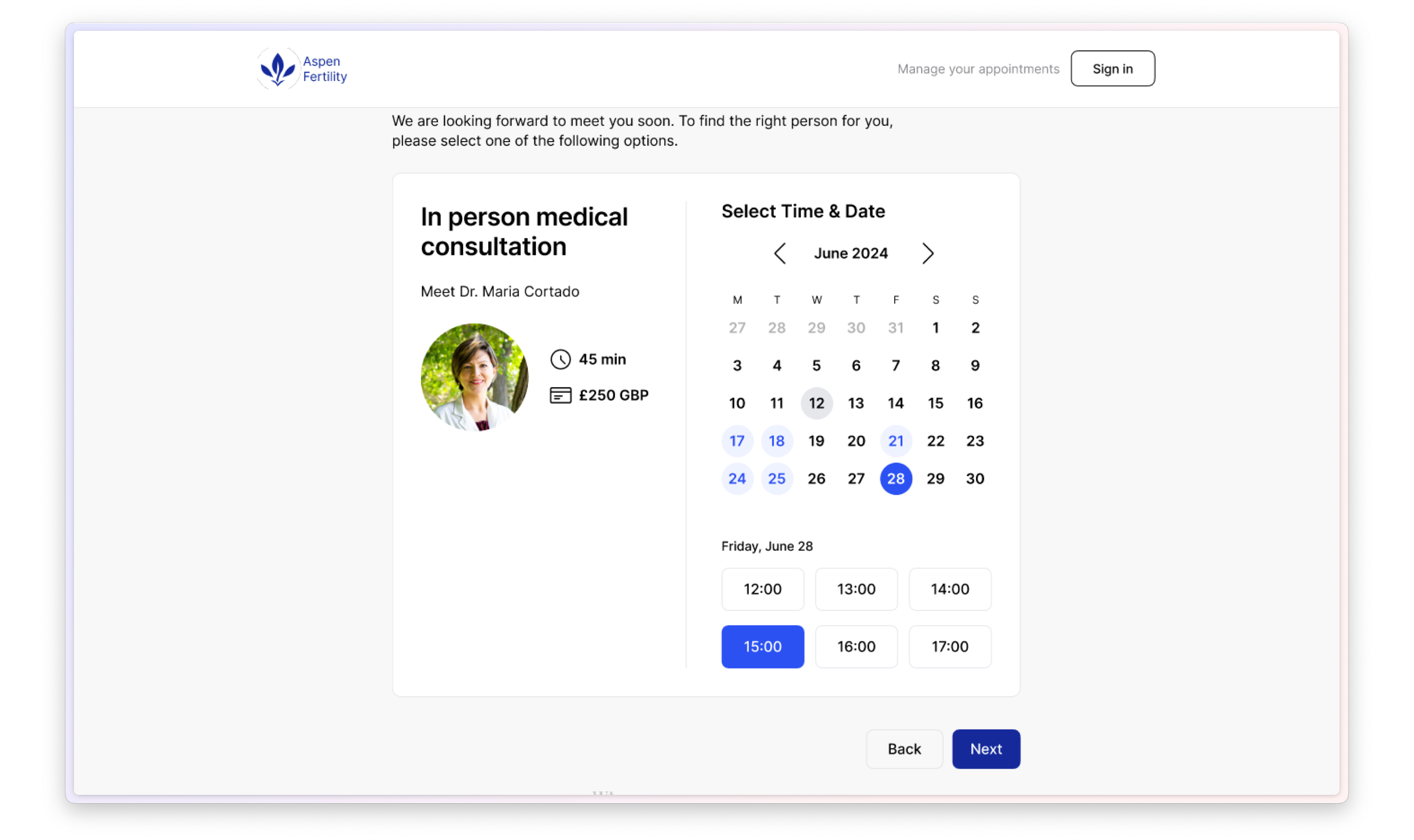Click the right arrow to go to next month

[x=928, y=253]
